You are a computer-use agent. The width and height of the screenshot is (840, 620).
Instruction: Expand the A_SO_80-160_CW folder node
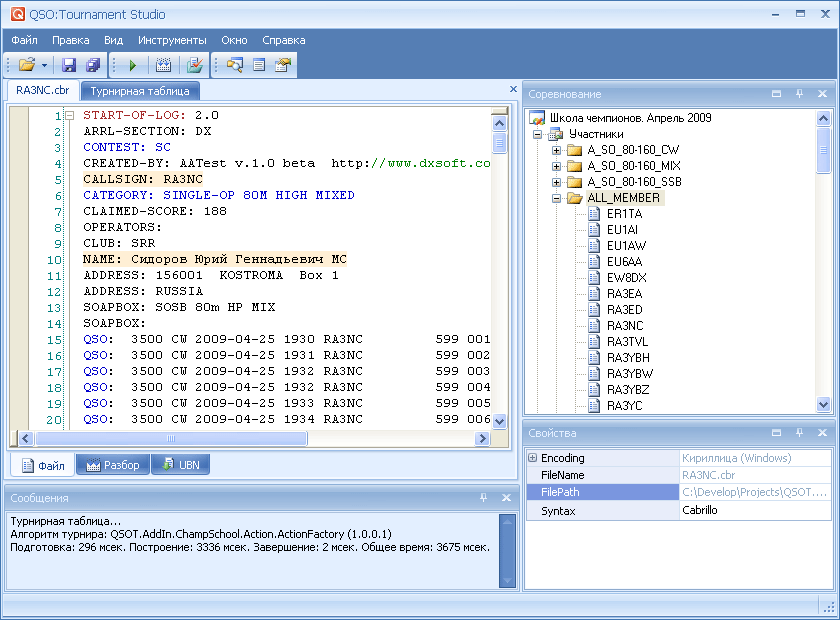[x=557, y=150]
